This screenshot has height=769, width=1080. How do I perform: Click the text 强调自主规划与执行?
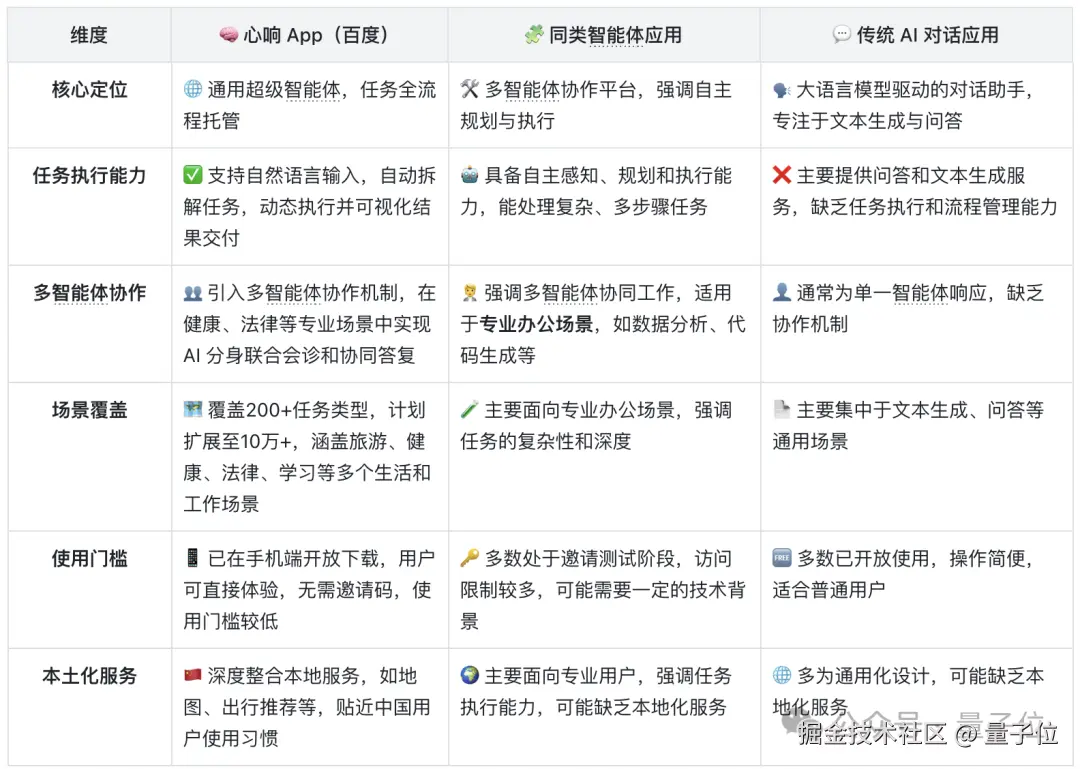point(596,105)
